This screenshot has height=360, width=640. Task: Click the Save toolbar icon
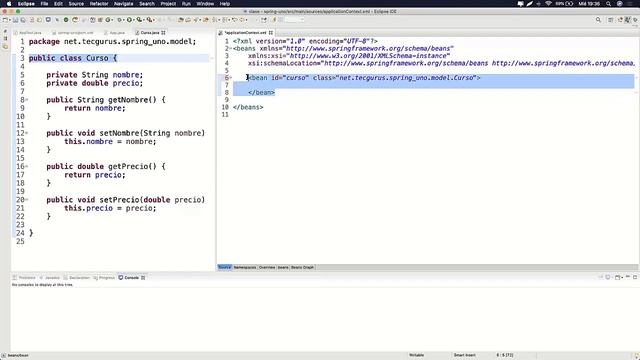tap(15, 20)
